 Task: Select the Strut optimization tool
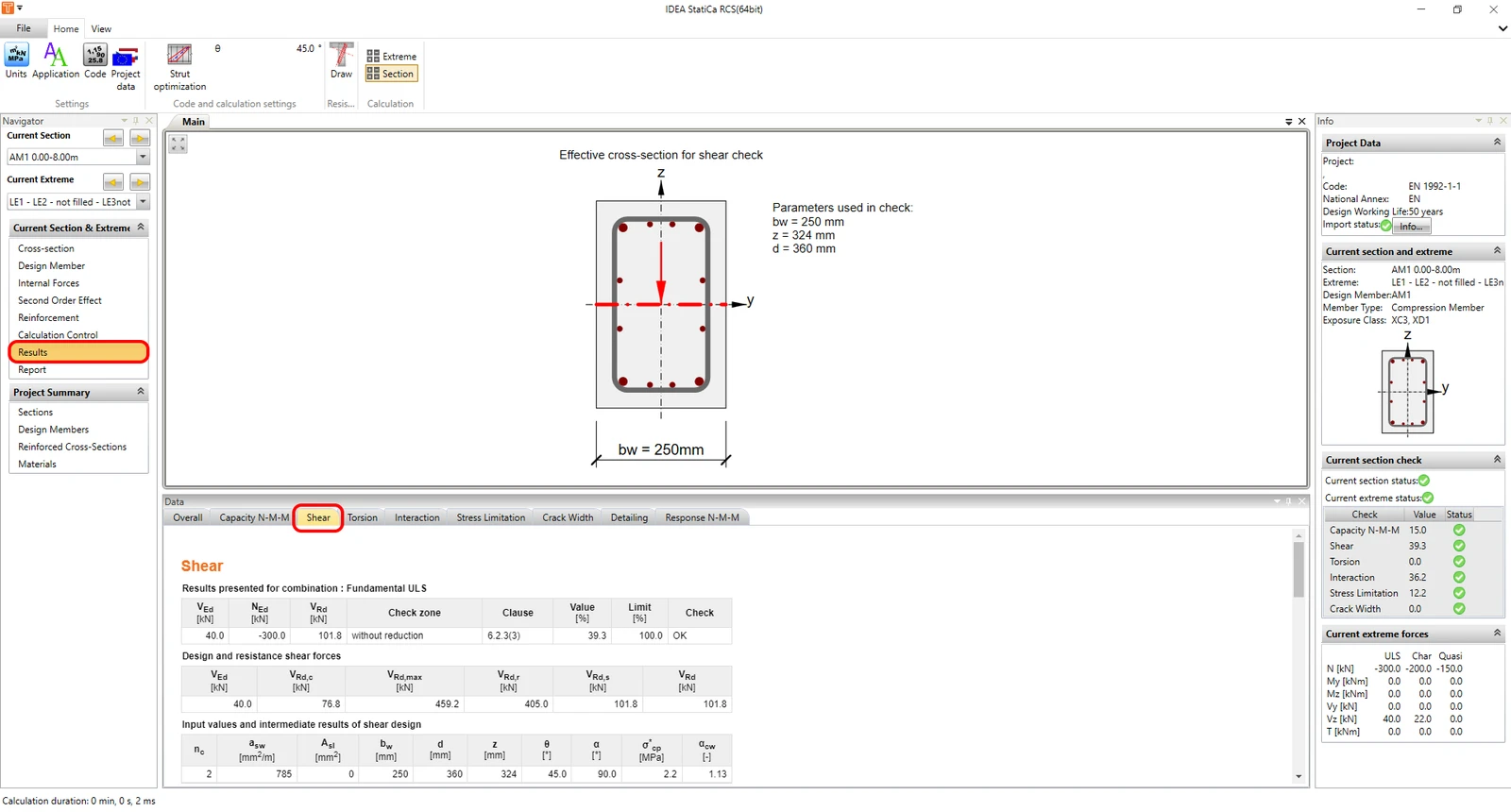pyautogui.click(x=179, y=66)
